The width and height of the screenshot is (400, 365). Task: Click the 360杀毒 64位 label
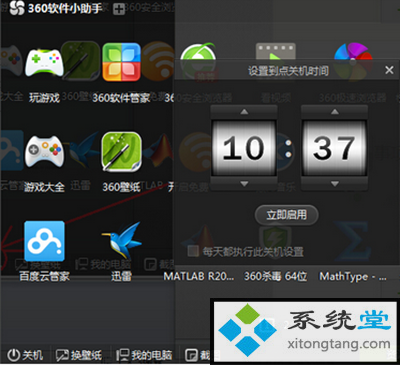275,276
